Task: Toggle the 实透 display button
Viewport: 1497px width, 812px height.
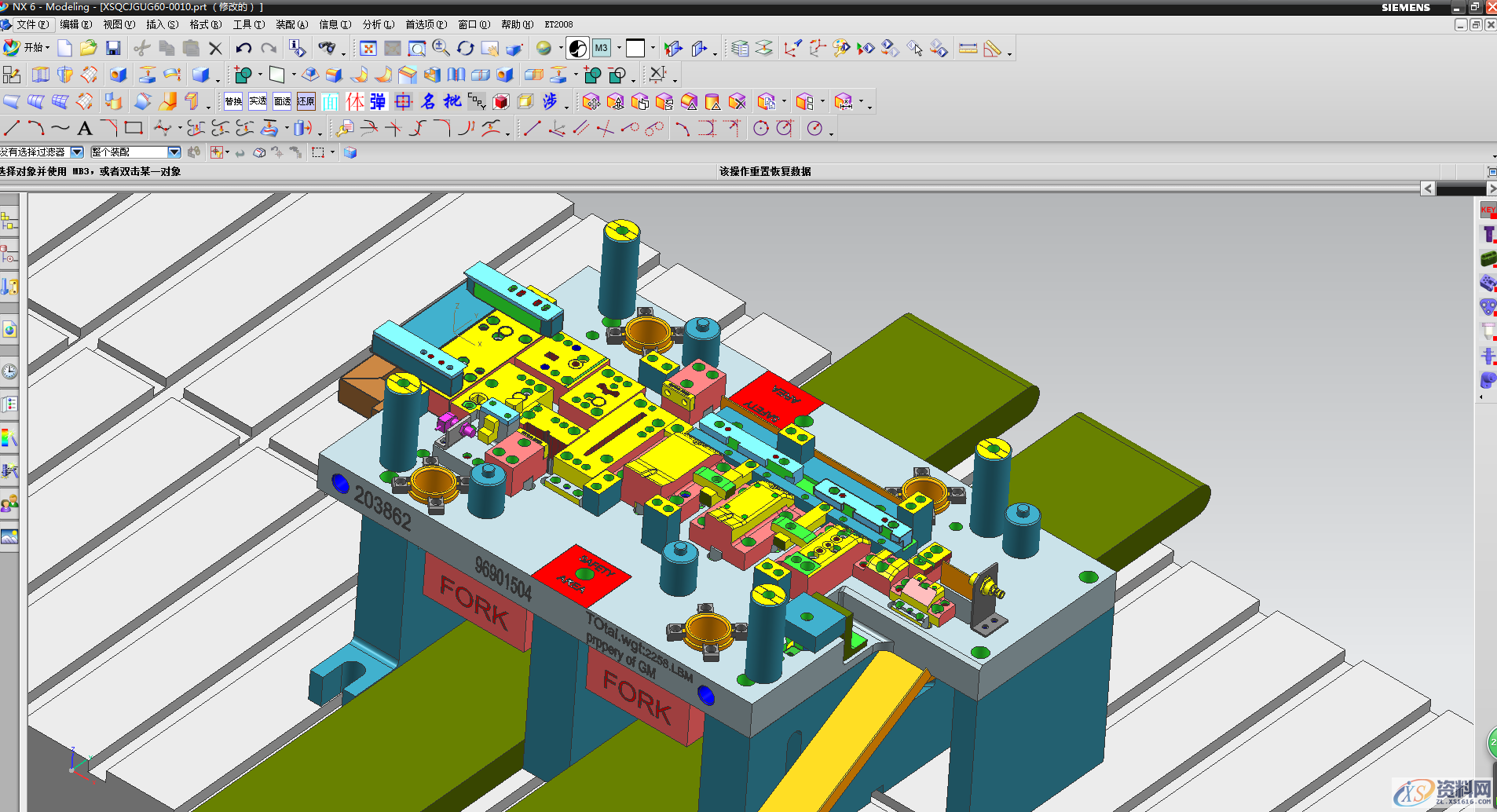Action: click(x=258, y=101)
